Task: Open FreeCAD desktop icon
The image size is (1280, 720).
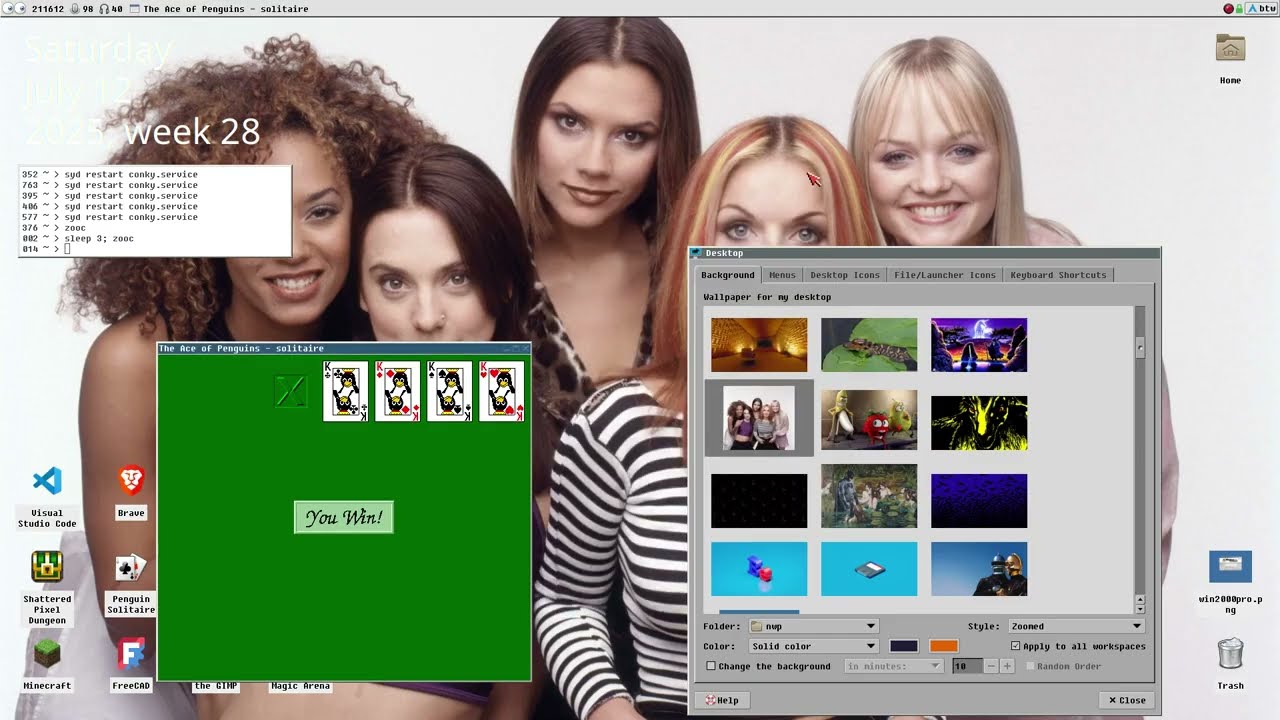Action: [x=131, y=654]
